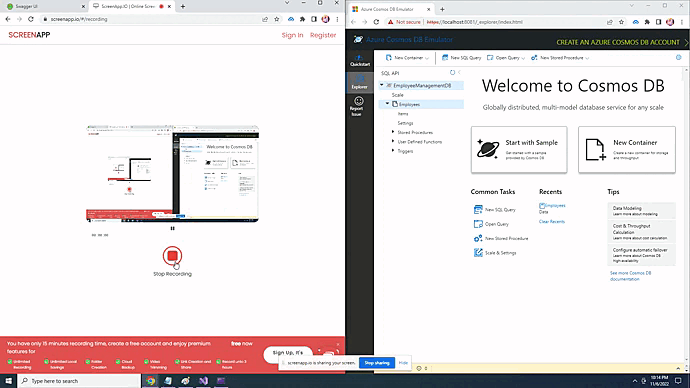This screenshot has height=388, width=690.
Task: Click Open Query under Common Tasks
Action: pos(491,224)
